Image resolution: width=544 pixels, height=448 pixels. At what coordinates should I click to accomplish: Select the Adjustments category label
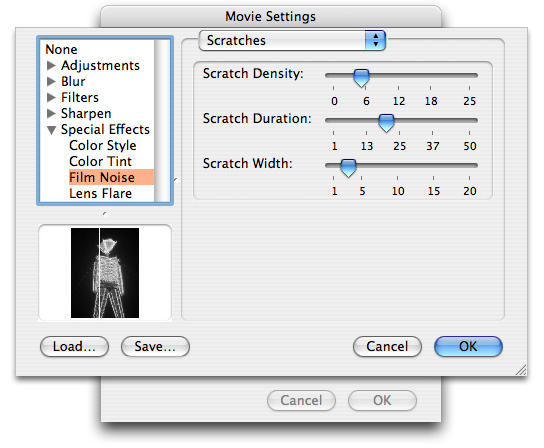click(100, 65)
